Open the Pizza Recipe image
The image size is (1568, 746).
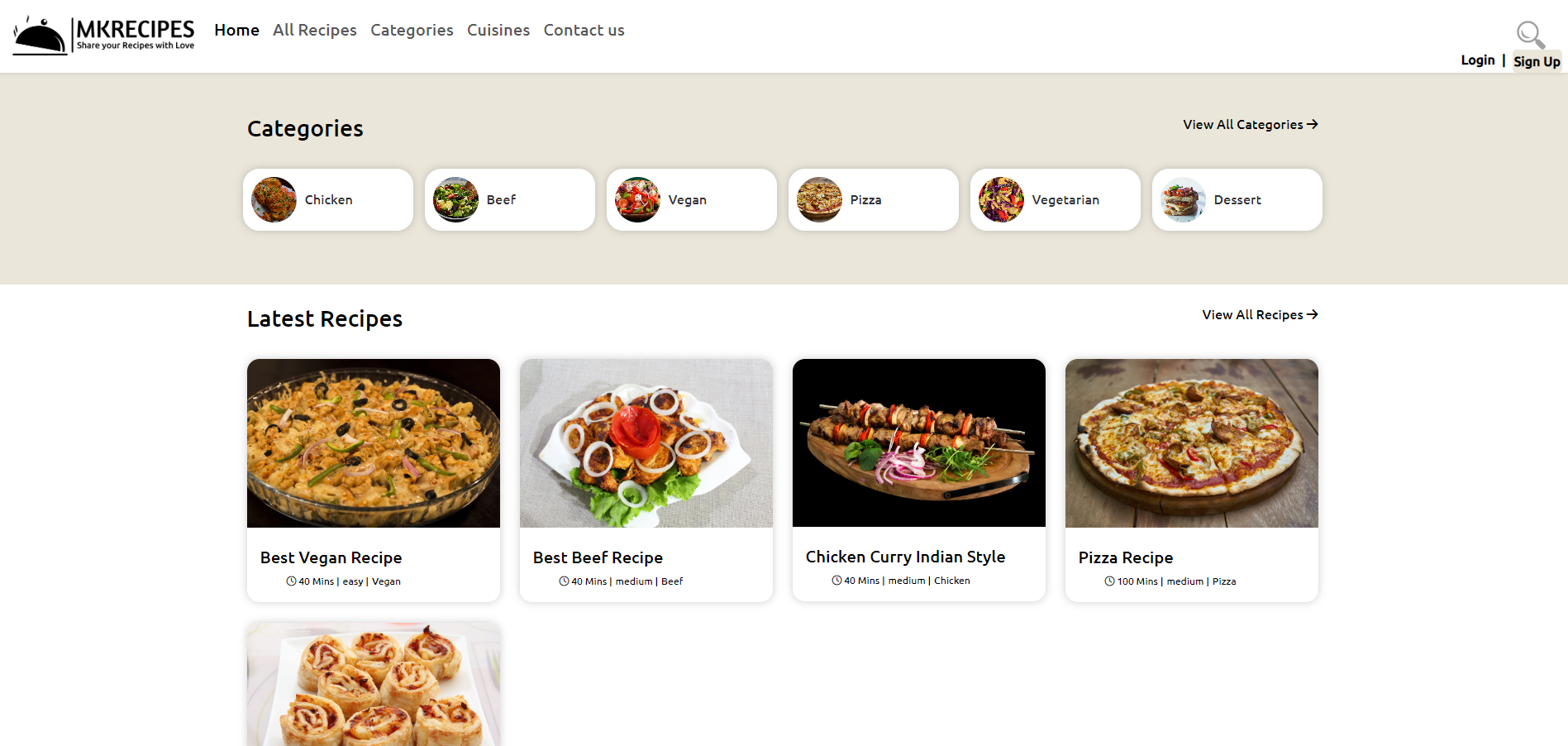coord(1191,443)
